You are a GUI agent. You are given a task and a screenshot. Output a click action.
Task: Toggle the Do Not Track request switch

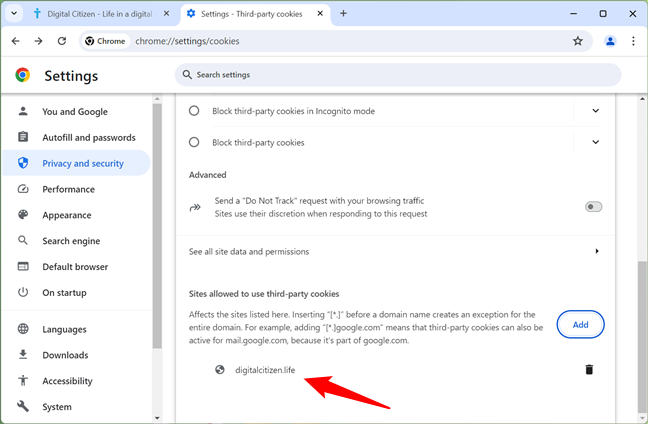point(593,207)
